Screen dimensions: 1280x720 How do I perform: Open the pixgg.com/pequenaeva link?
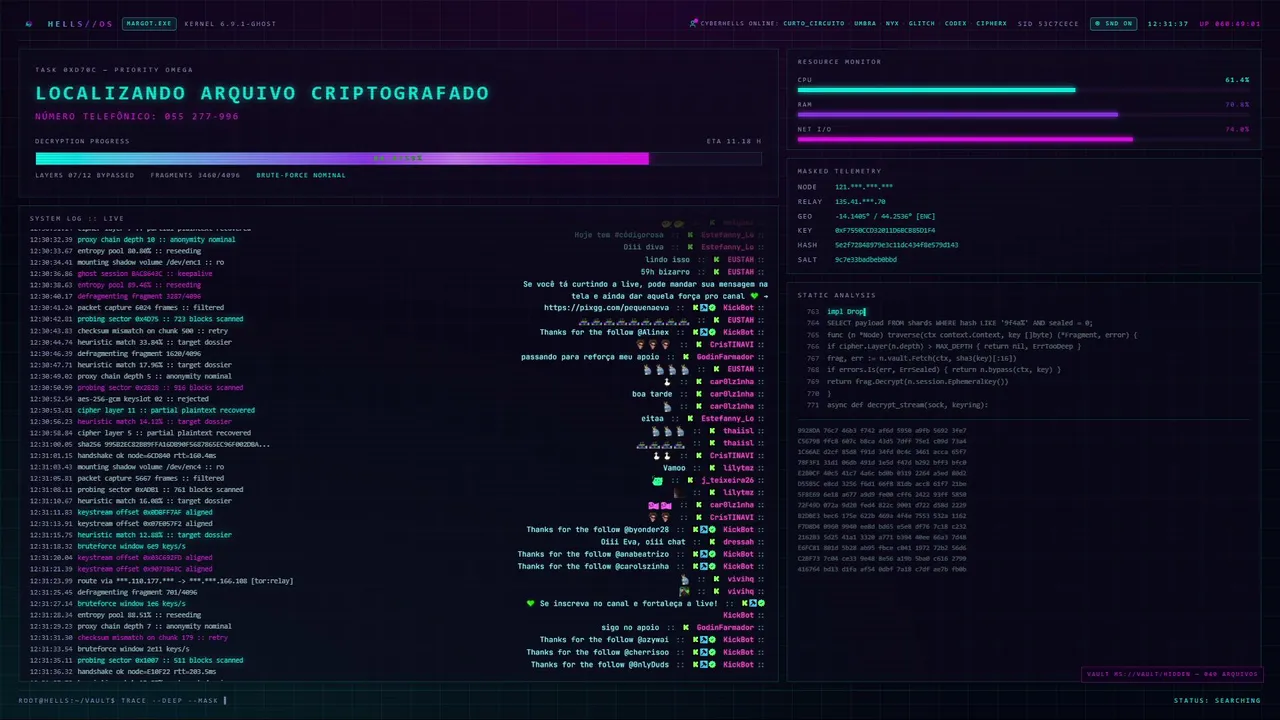pos(607,308)
